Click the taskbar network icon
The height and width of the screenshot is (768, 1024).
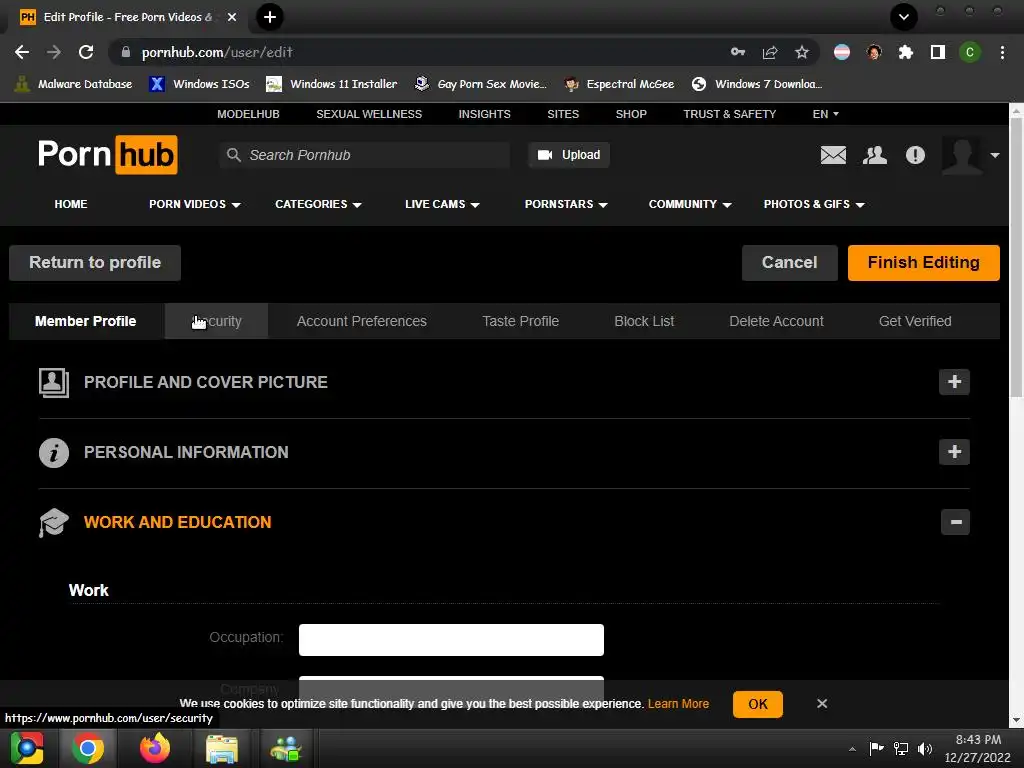901,748
